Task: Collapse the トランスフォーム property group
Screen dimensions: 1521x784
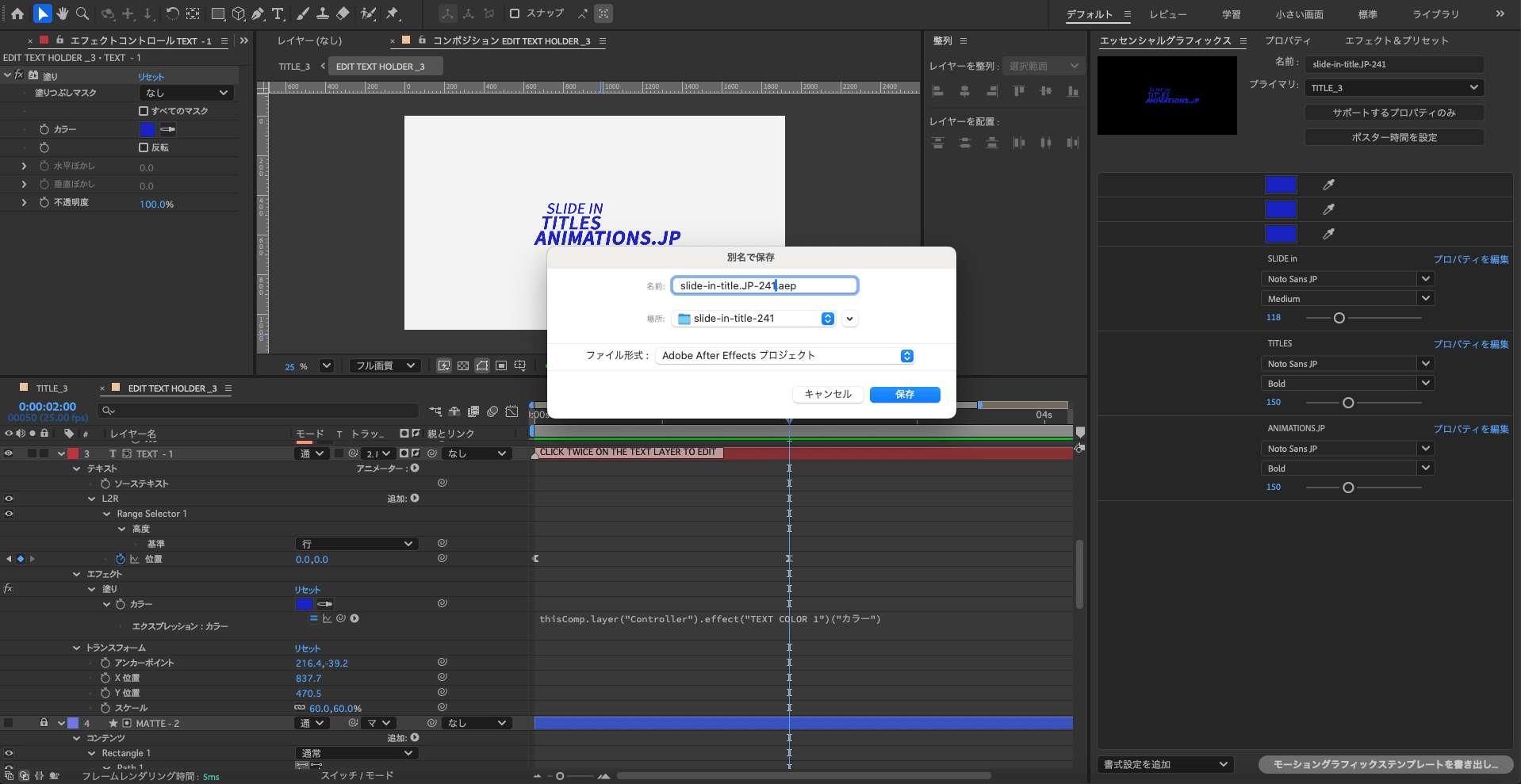Action: coord(77,648)
